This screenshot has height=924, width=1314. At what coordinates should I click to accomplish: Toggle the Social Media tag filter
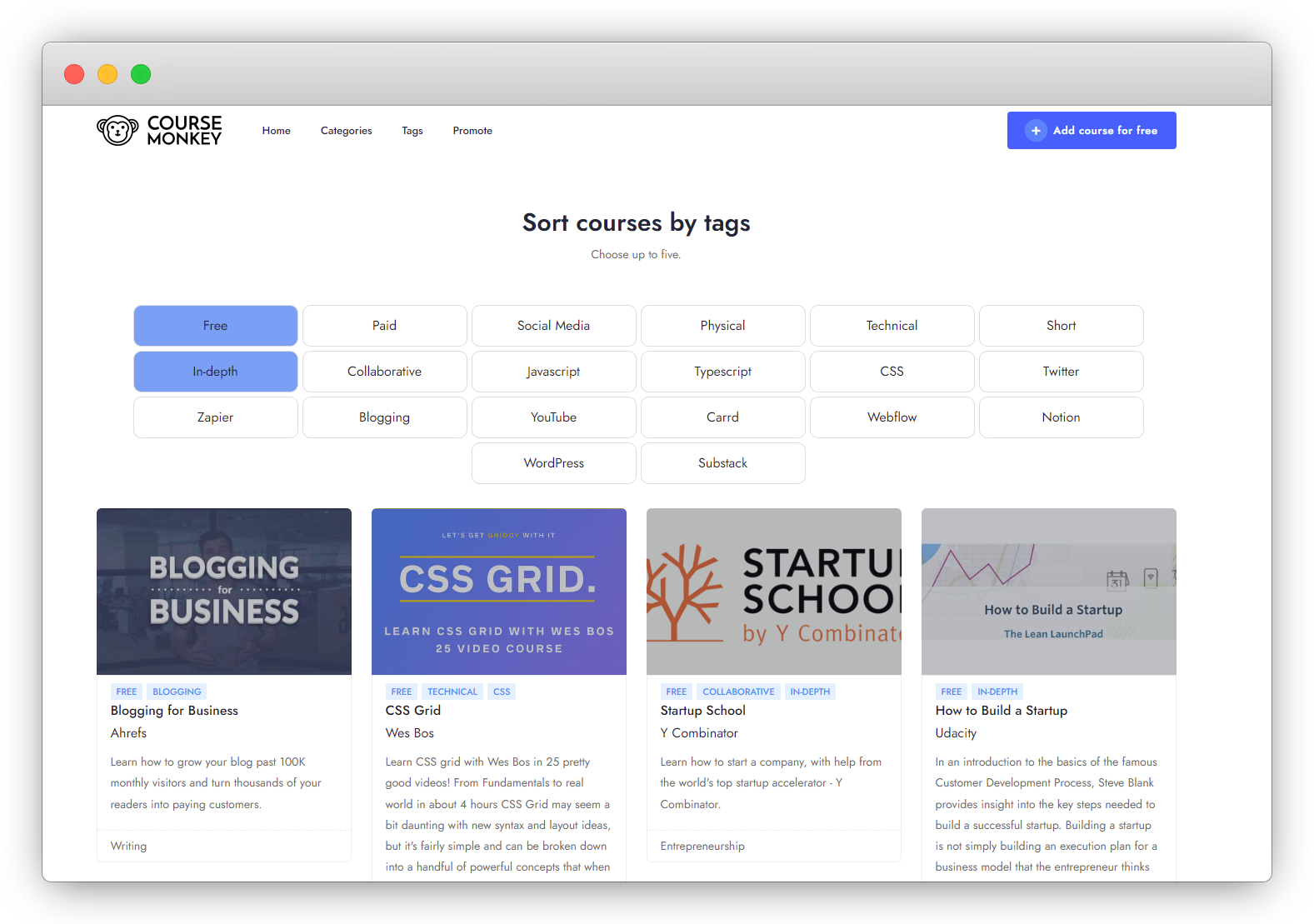point(554,326)
